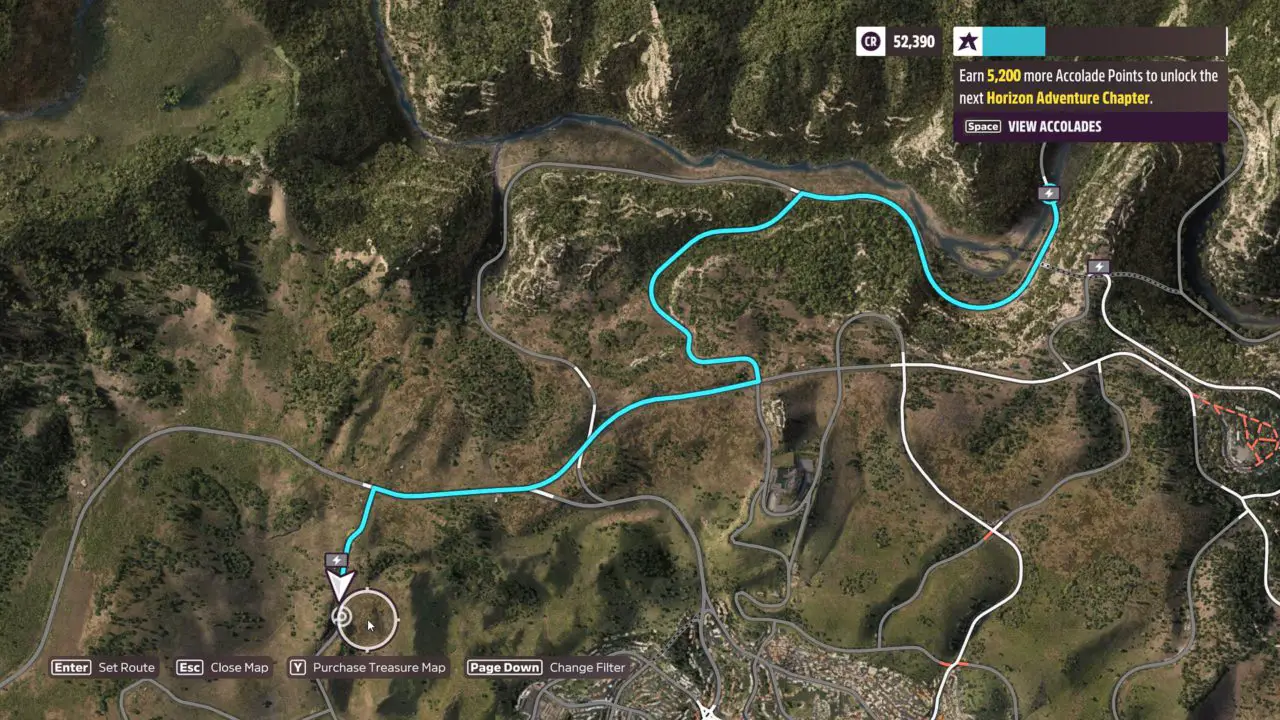Screen dimensions: 1280x720
Task: Click the CR credits icon
Action: click(x=871, y=42)
